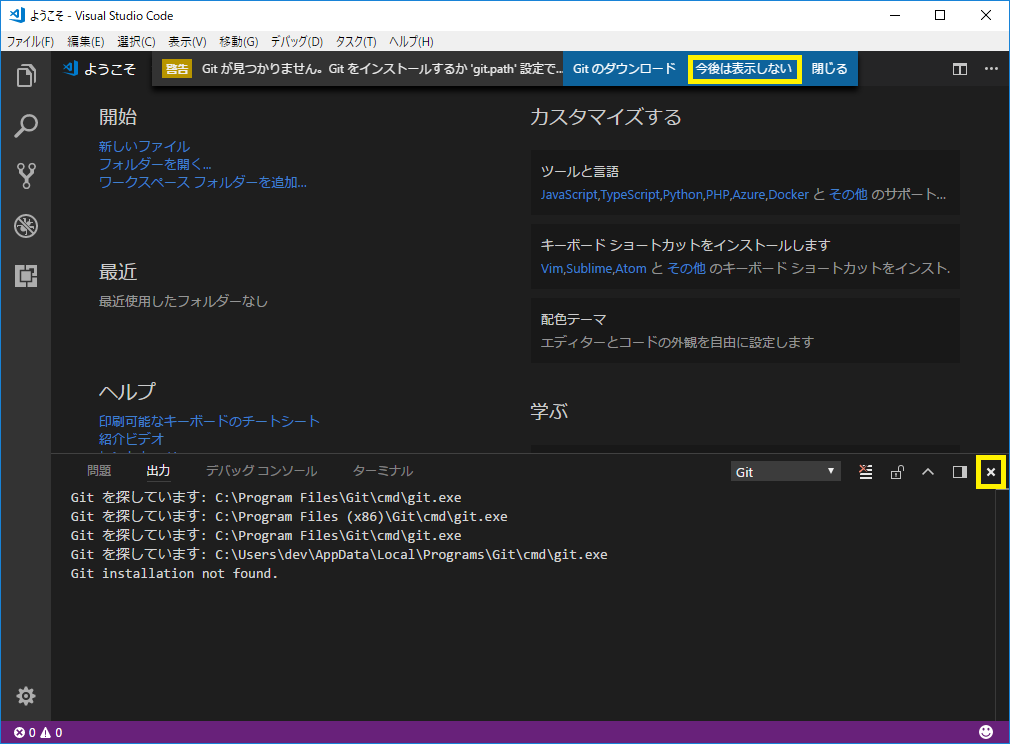Click the 新しいファイル link
Viewport: 1010px width, 744px height.
coord(144,147)
